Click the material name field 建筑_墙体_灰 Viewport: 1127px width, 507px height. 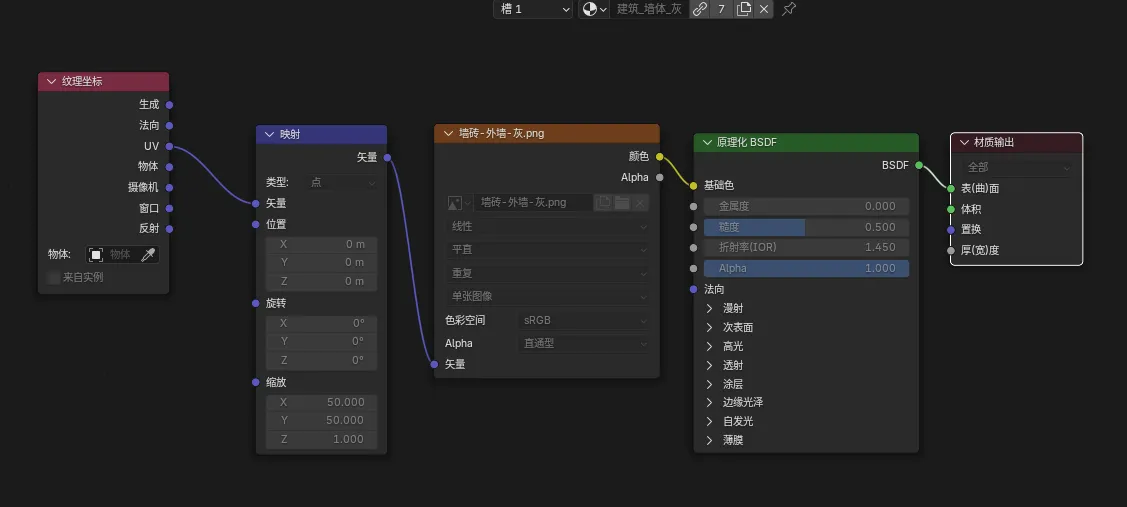(648, 9)
